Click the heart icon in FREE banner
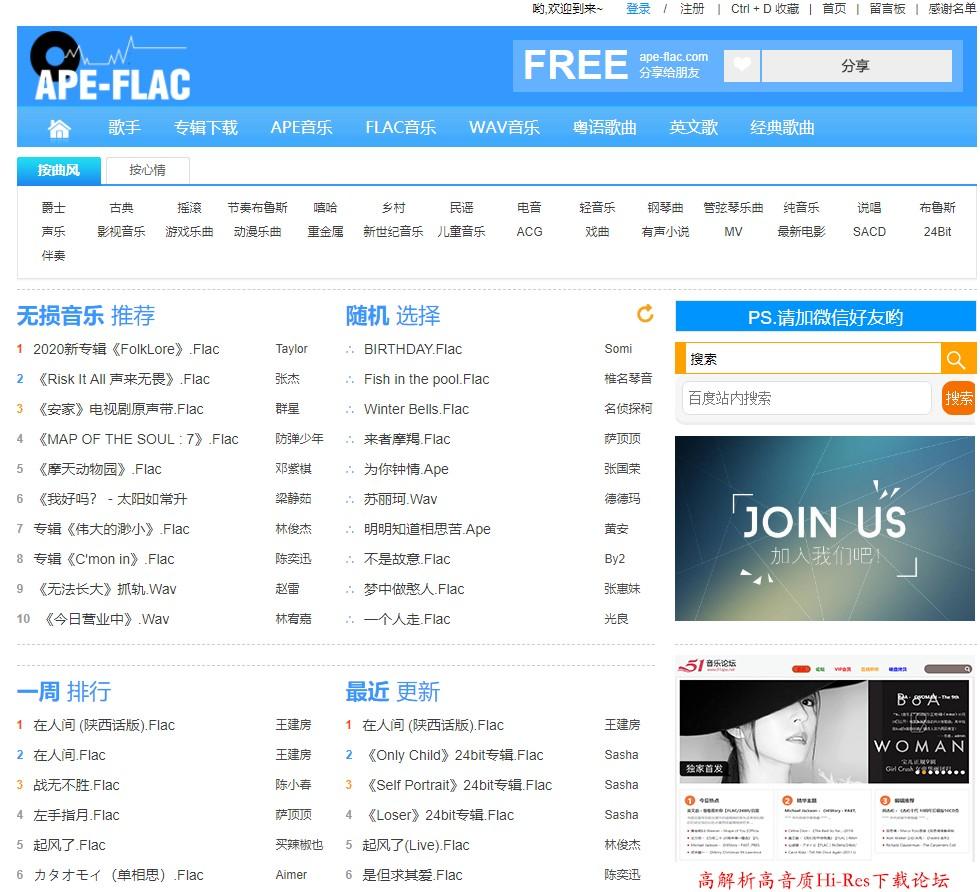980x892 pixels. (x=741, y=66)
